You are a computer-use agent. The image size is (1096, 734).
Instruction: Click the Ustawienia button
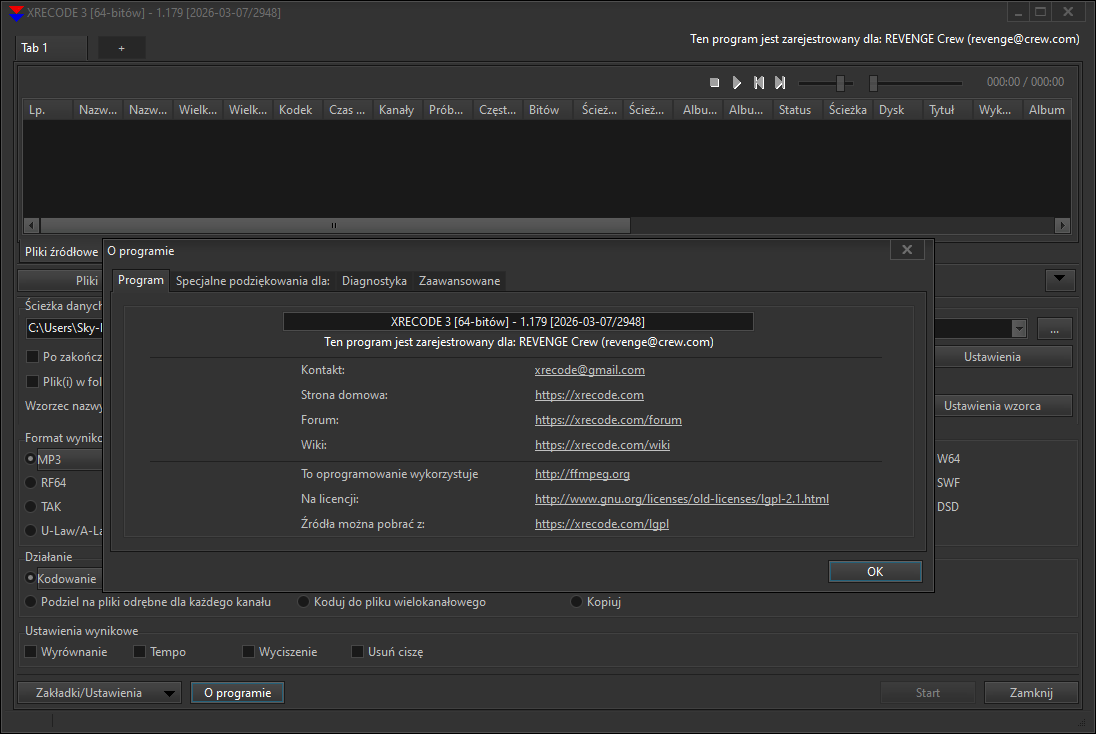pyautogui.click(x=1004, y=357)
